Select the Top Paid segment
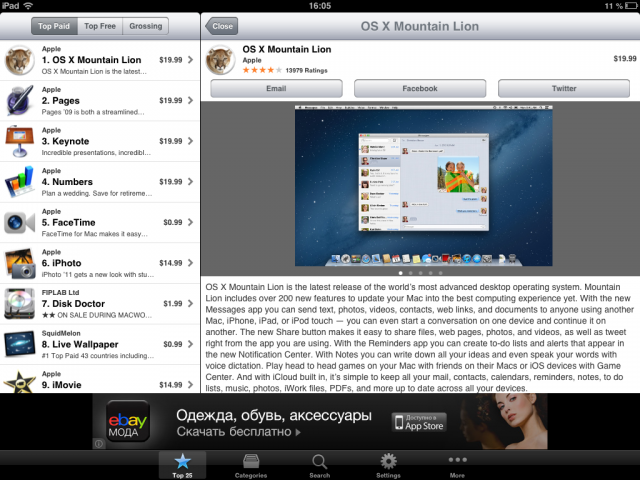 tap(54, 26)
